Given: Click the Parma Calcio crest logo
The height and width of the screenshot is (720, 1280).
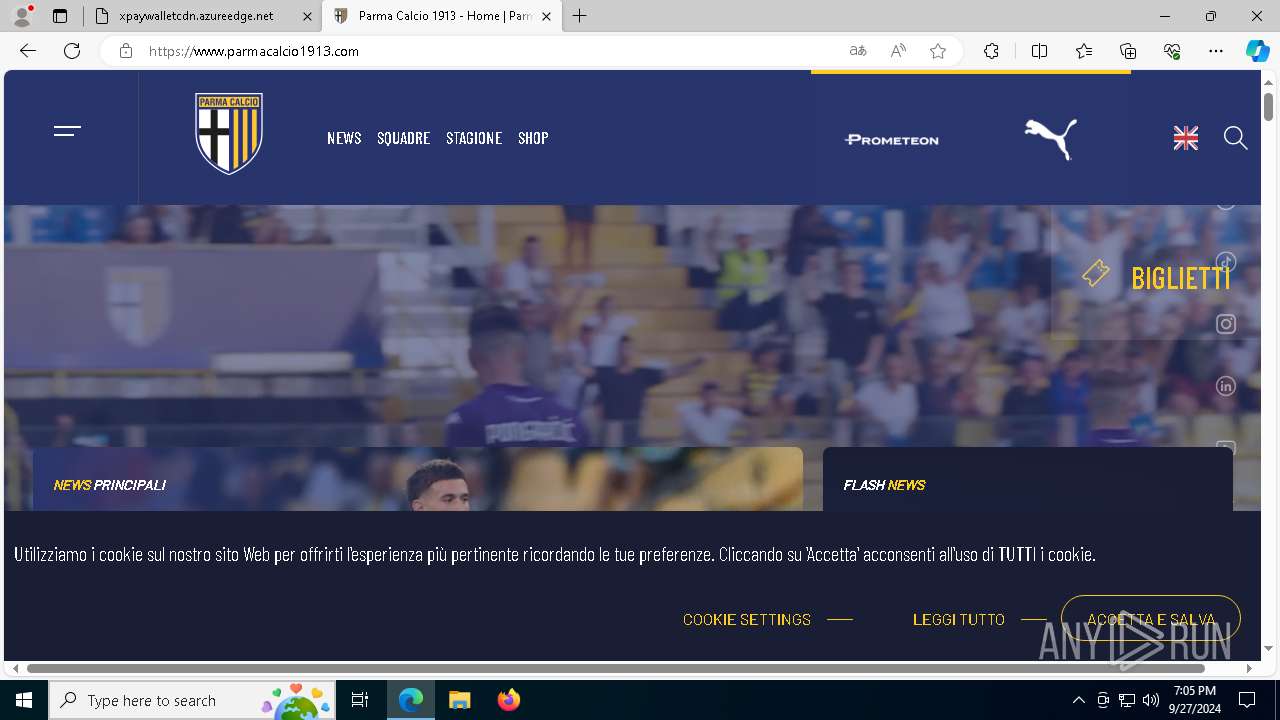Looking at the screenshot, I should pyautogui.click(x=229, y=134).
